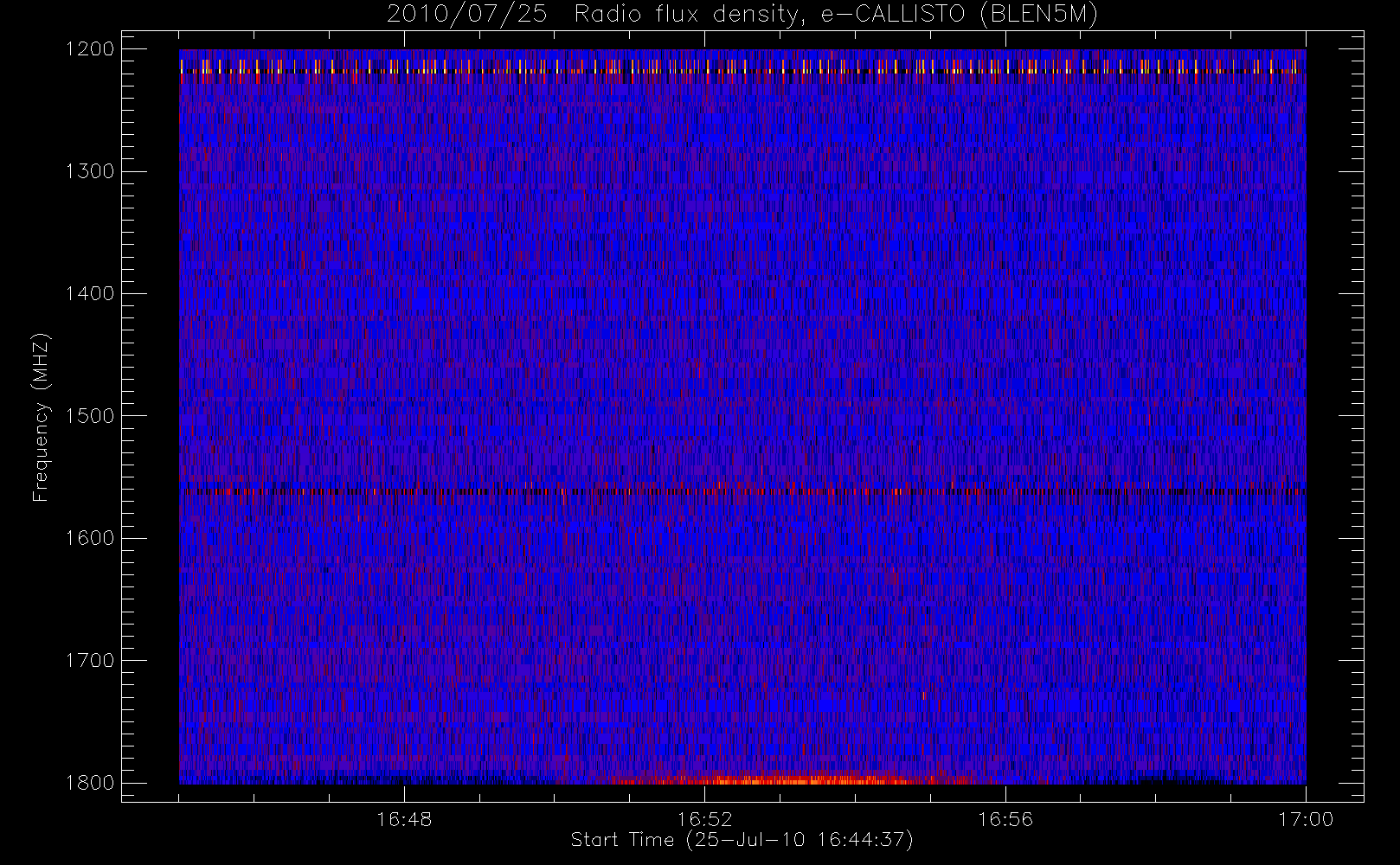This screenshot has height=865, width=1400.
Task: Click the 1200 frequency tick label
Action: [x=91, y=49]
